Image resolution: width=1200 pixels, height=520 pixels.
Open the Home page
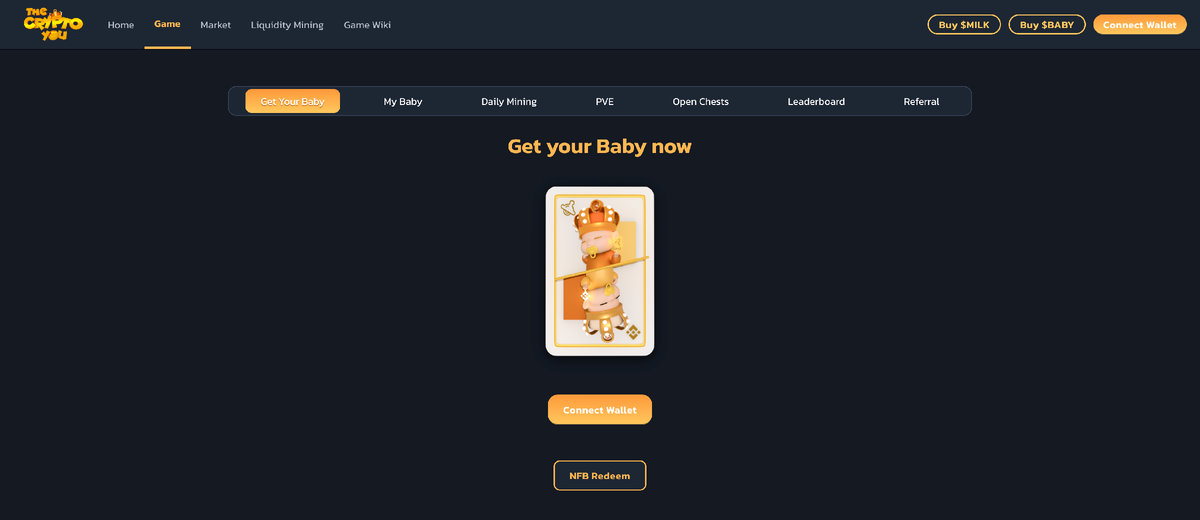point(121,25)
